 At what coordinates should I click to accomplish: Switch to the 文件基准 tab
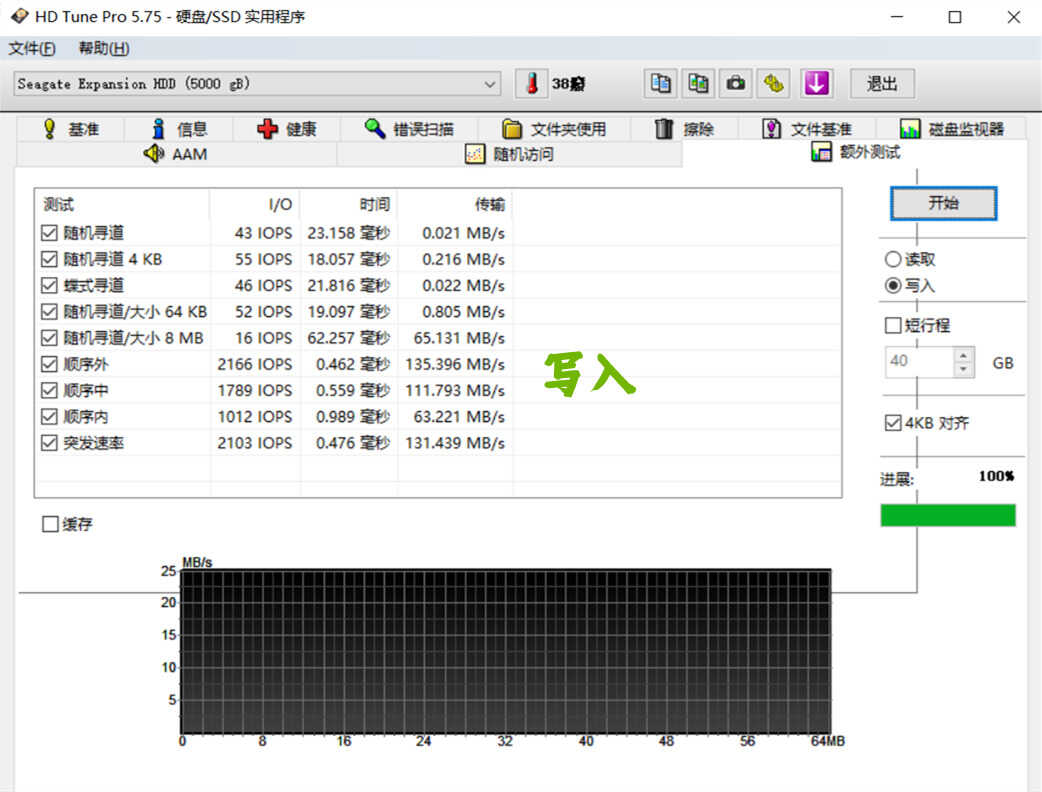pyautogui.click(x=807, y=129)
